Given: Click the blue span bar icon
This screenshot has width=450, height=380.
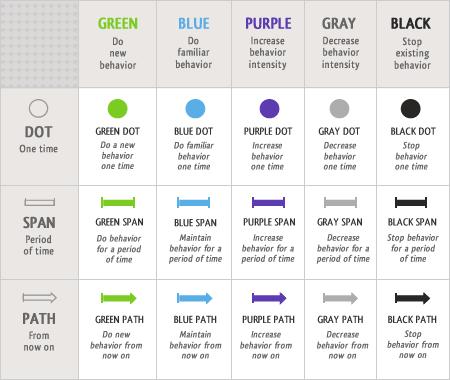Looking at the screenshot, I should (193, 202).
